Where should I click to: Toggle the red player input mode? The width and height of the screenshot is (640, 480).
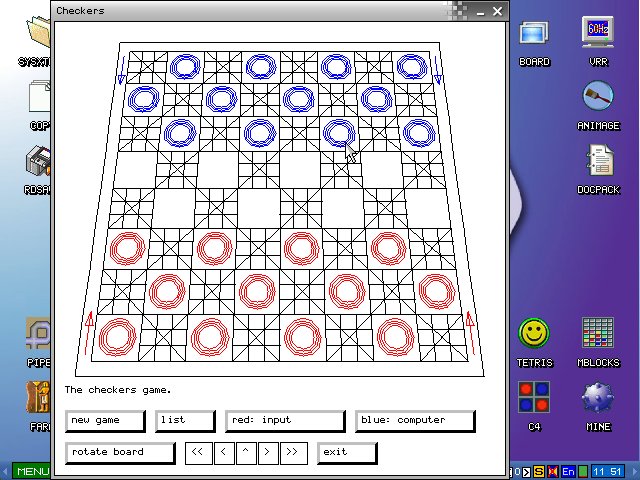pyautogui.click(x=285, y=420)
